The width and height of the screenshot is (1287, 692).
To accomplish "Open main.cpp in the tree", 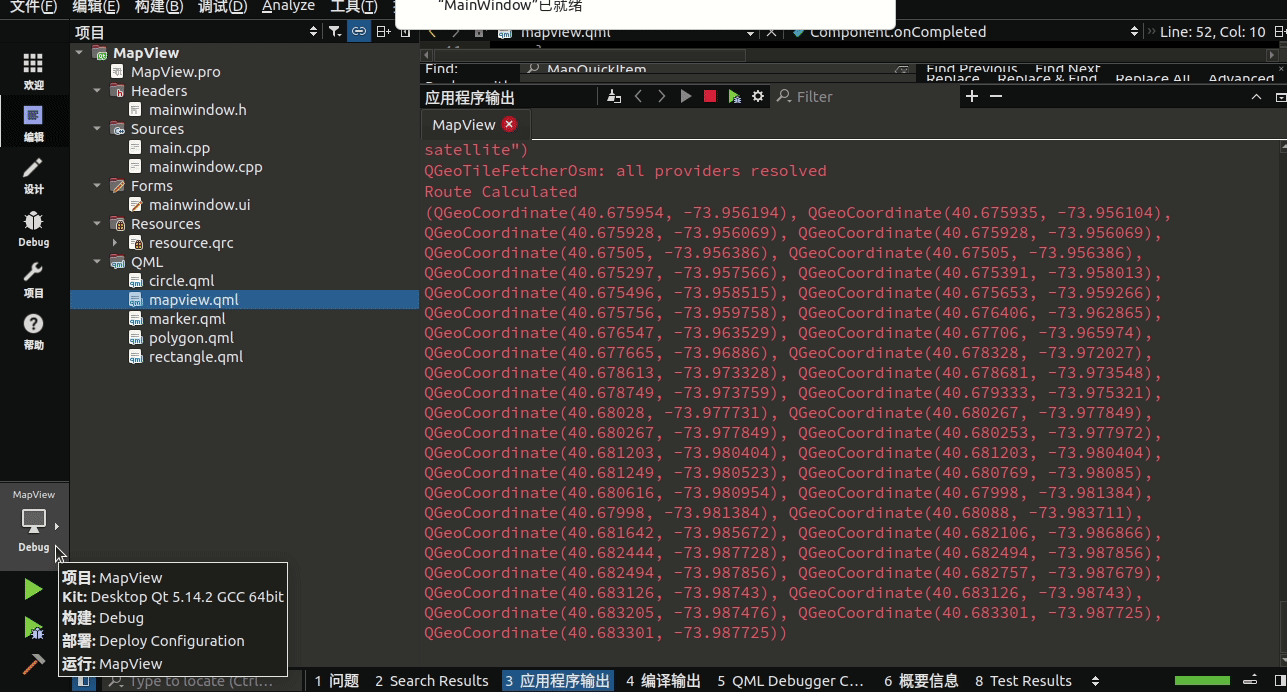I will coord(179,148).
